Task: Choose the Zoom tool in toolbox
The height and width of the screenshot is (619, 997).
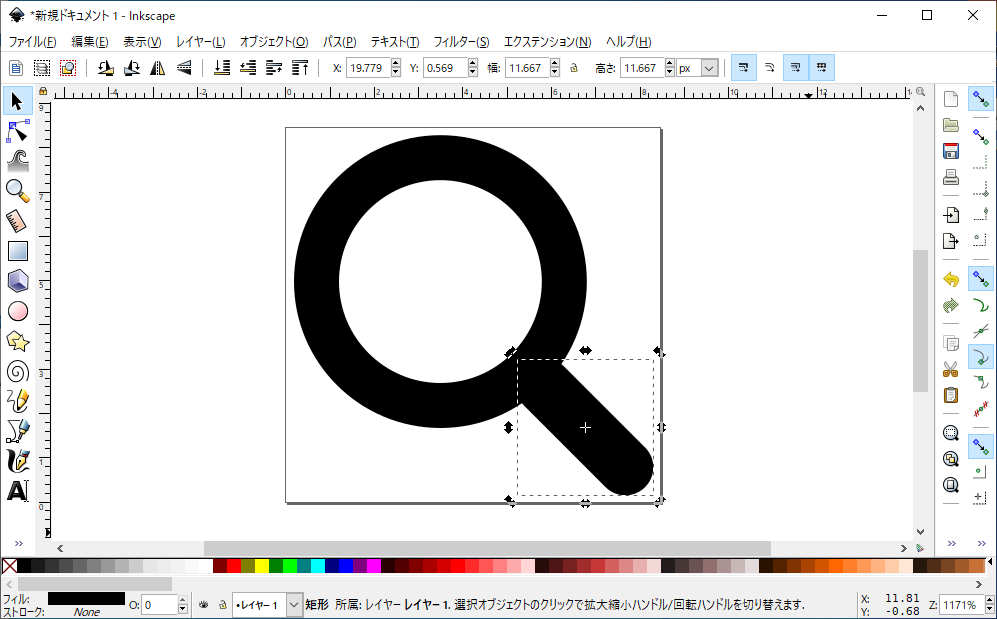Action: [17, 190]
